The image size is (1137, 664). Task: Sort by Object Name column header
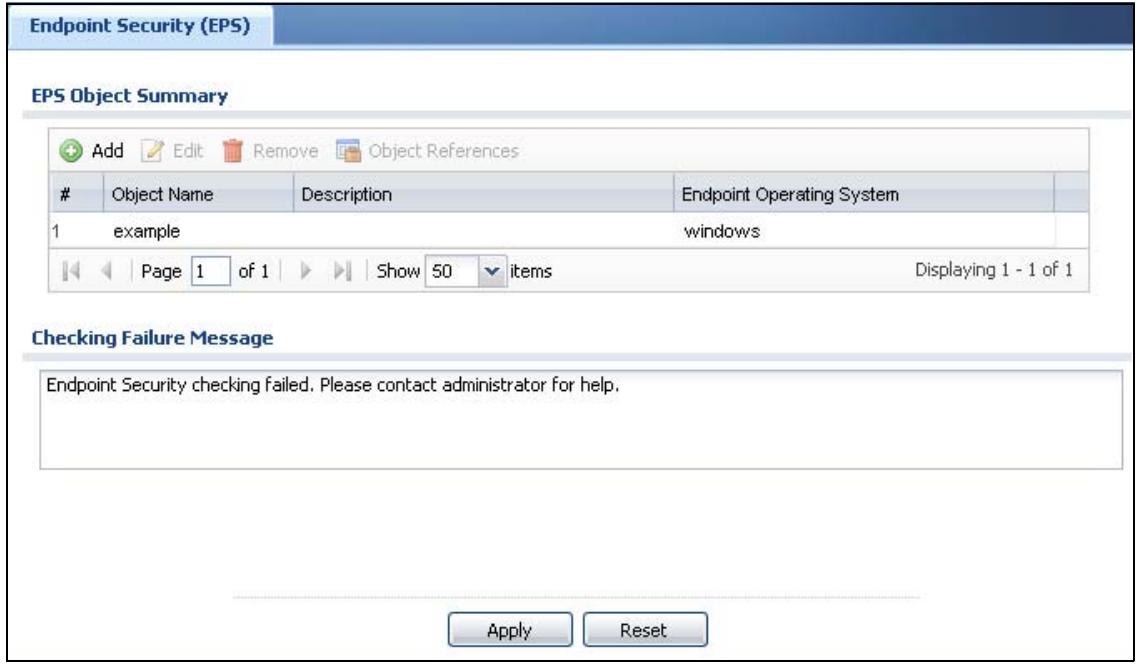[199, 194]
